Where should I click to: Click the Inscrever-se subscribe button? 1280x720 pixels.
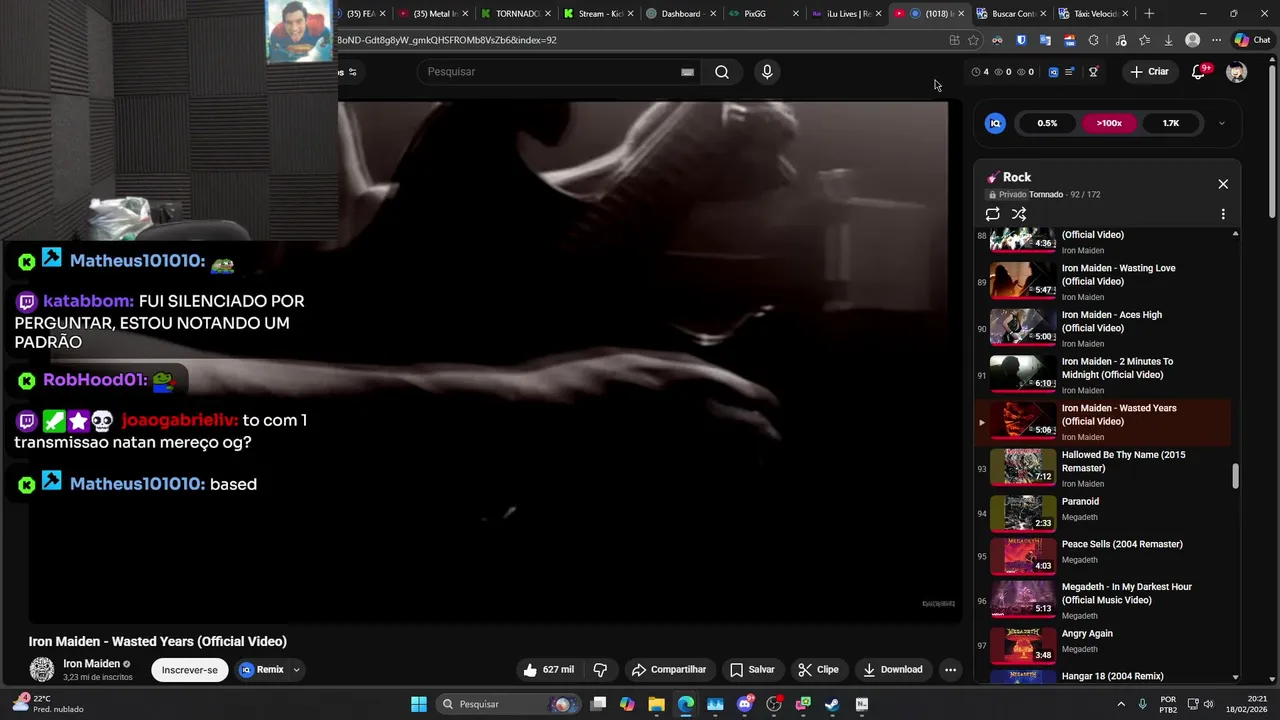coord(190,670)
